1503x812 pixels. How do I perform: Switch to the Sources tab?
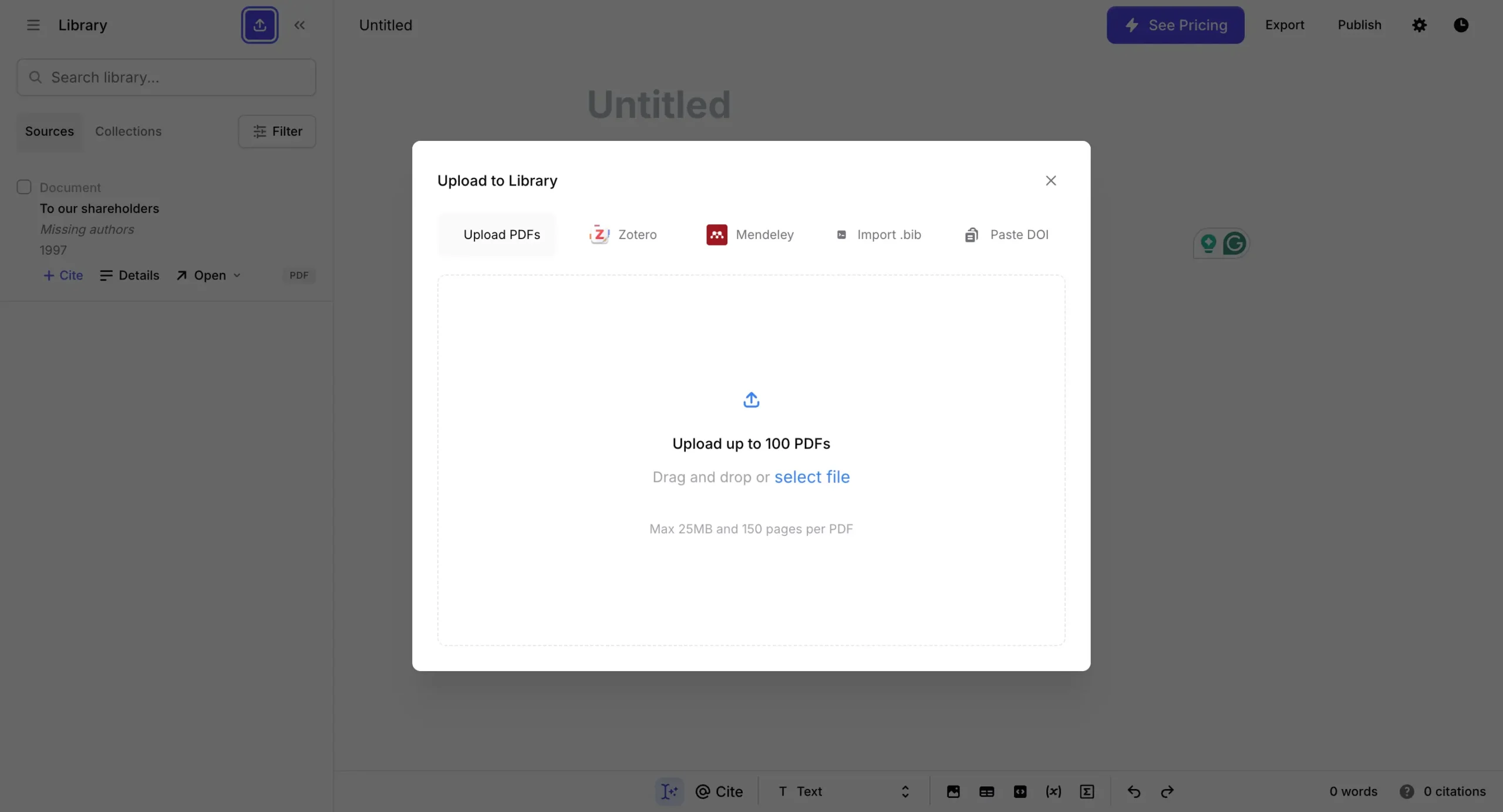click(x=49, y=132)
